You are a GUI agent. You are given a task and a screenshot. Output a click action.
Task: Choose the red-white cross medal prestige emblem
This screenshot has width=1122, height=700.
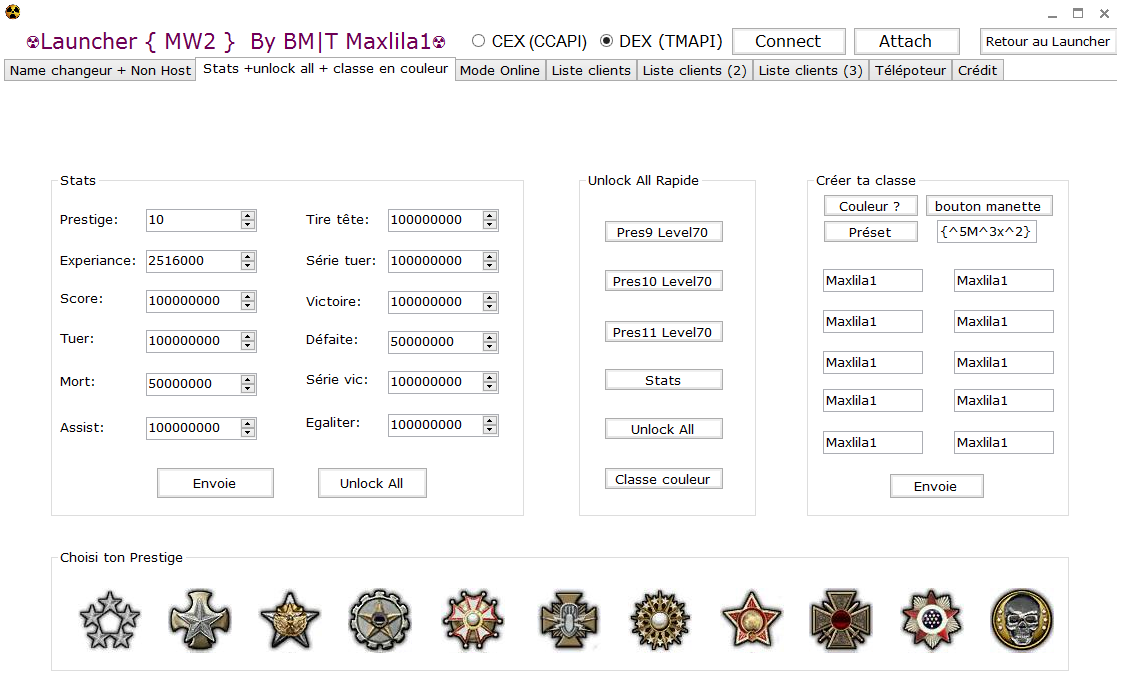(x=473, y=620)
